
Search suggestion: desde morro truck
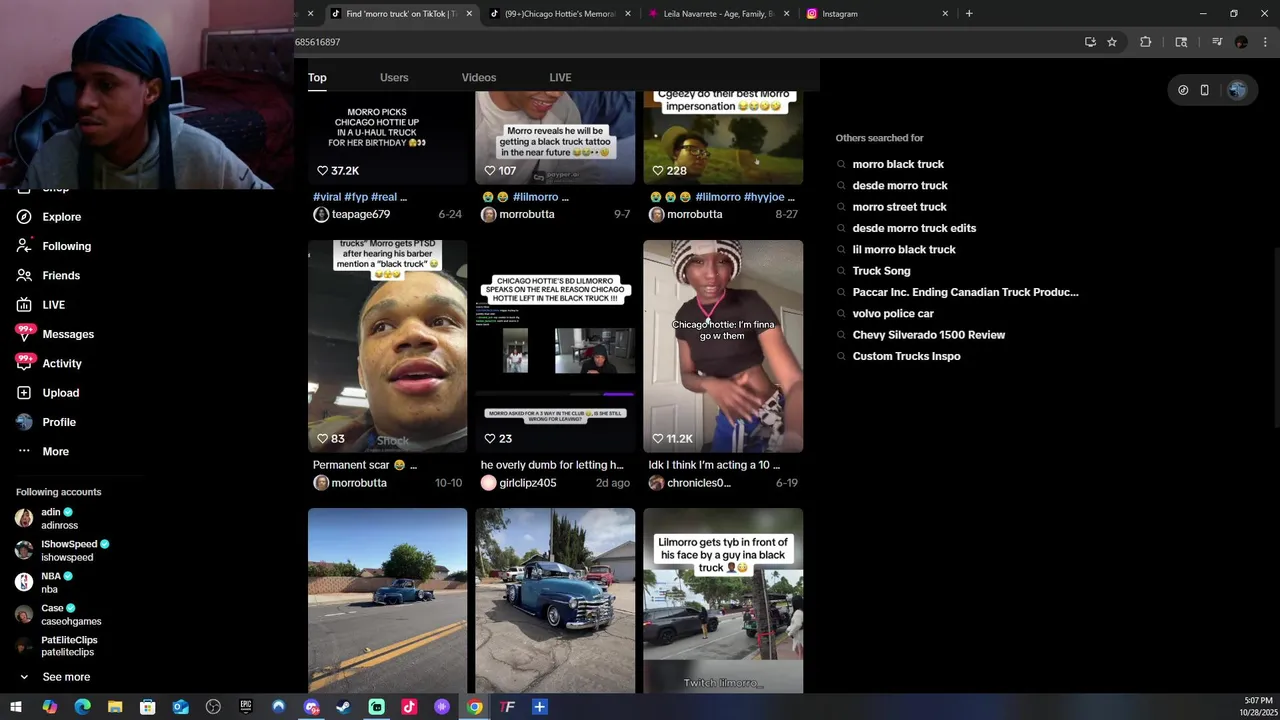(900, 186)
